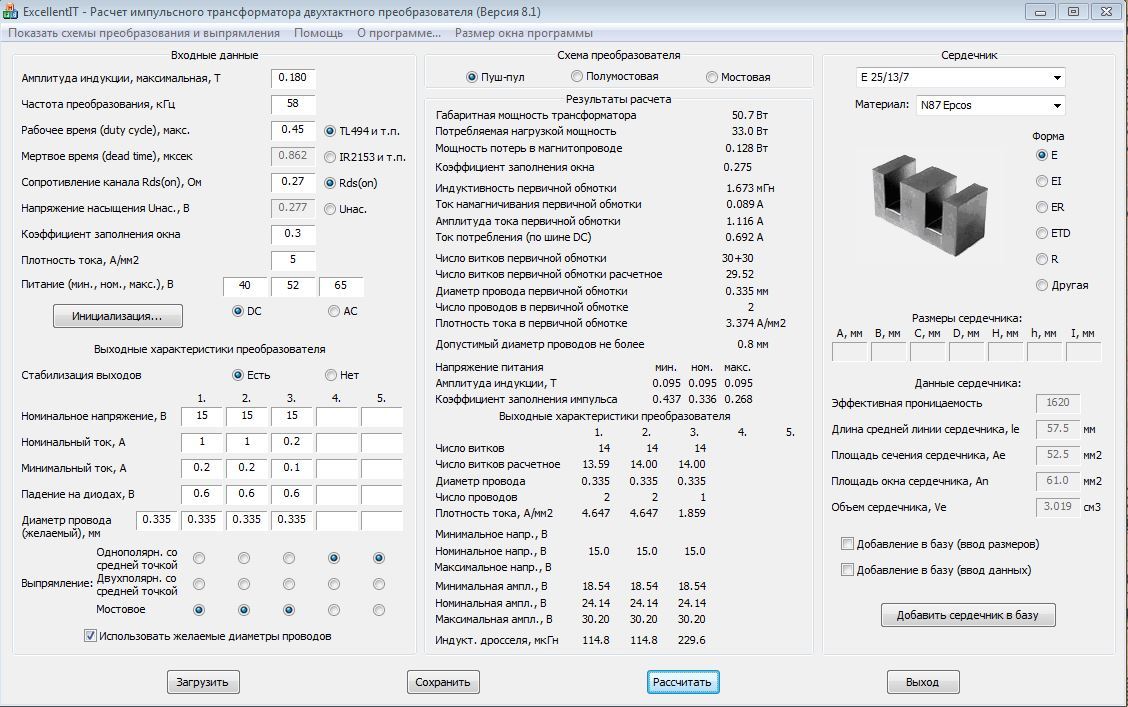Image resolution: width=1128 pixels, height=707 pixels.
Task: Select 'Мостовое' rectification for output 1
Action: coord(199,610)
